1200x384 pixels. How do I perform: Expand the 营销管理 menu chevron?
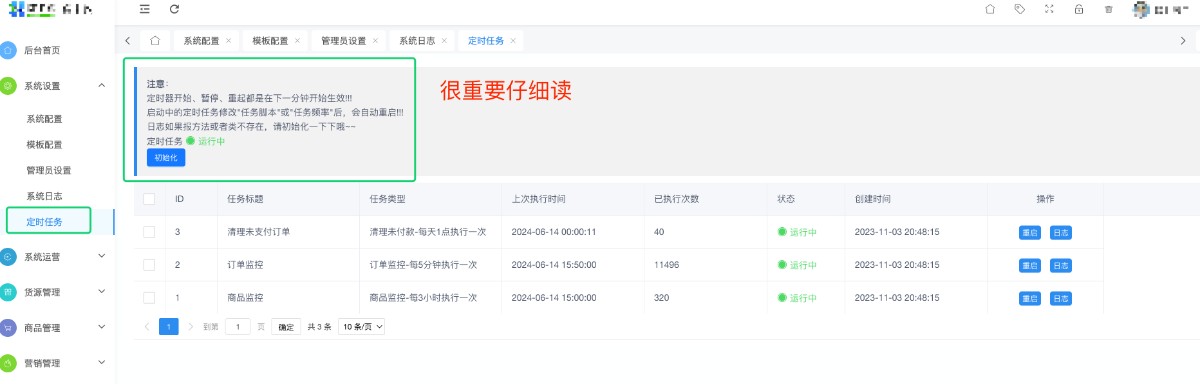tap(102, 363)
